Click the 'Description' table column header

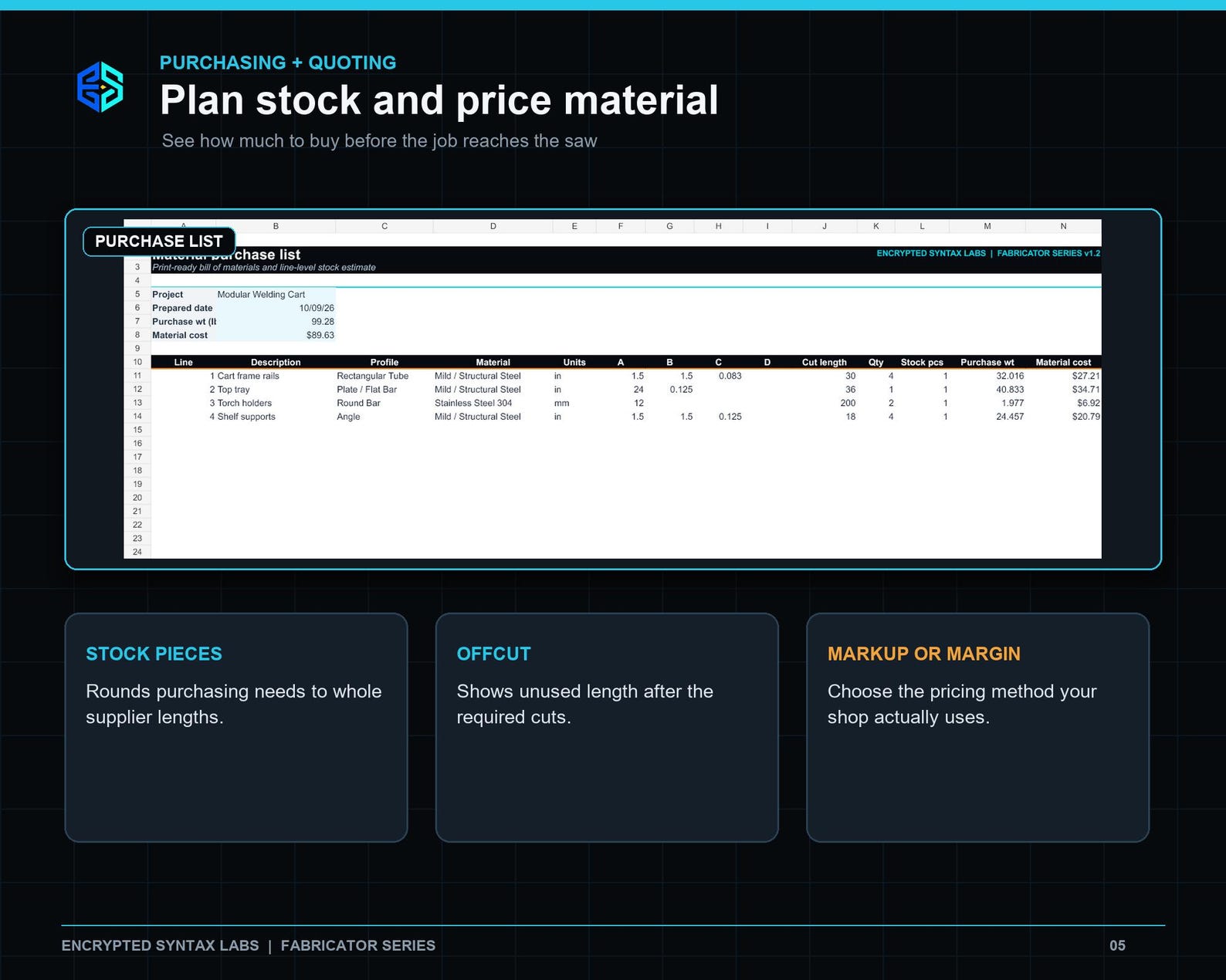pos(276,363)
